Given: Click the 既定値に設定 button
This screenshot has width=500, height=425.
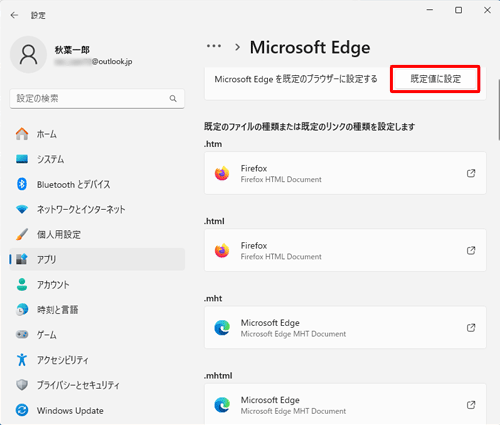Looking at the screenshot, I should 435,79.
